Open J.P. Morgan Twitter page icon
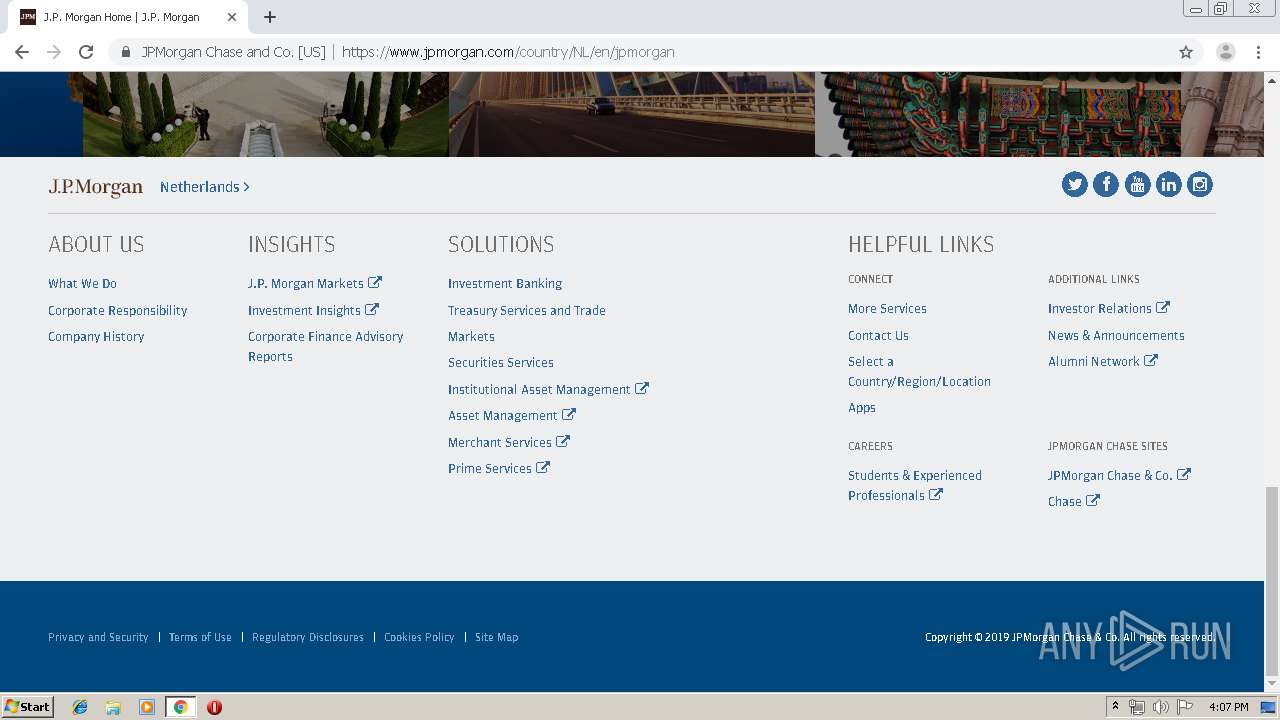Image resolution: width=1280 pixels, height=720 pixels. 1074,184
